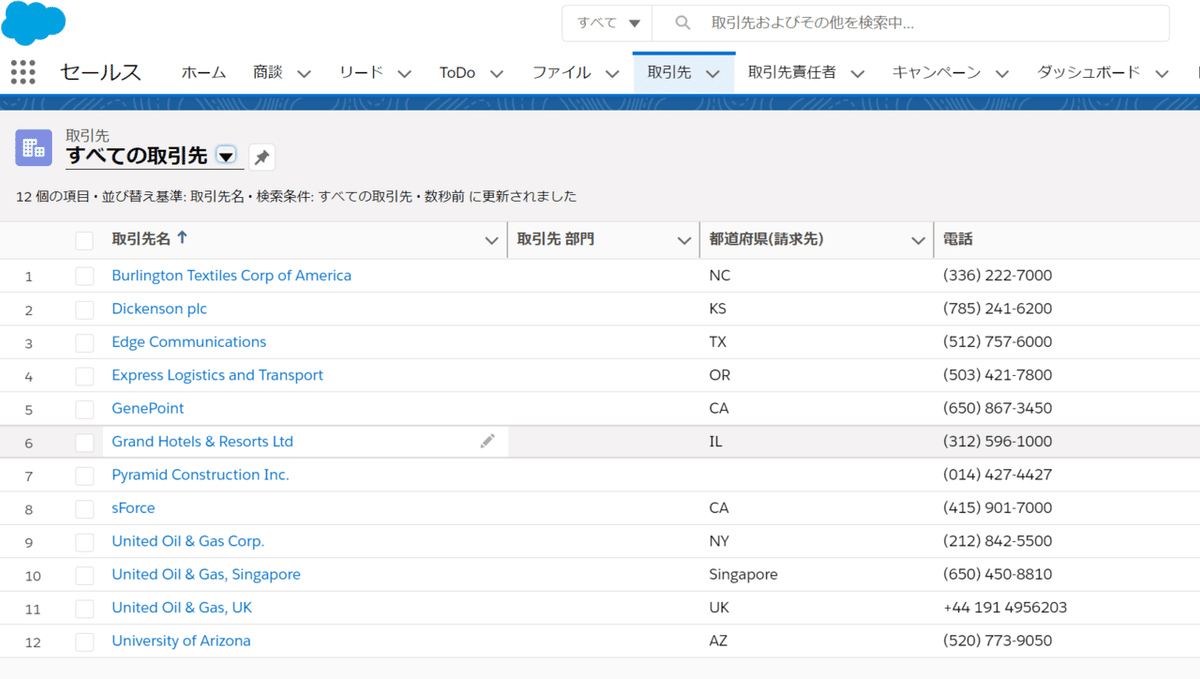Click the Singapore state cell

pyautogui.click(x=743, y=574)
